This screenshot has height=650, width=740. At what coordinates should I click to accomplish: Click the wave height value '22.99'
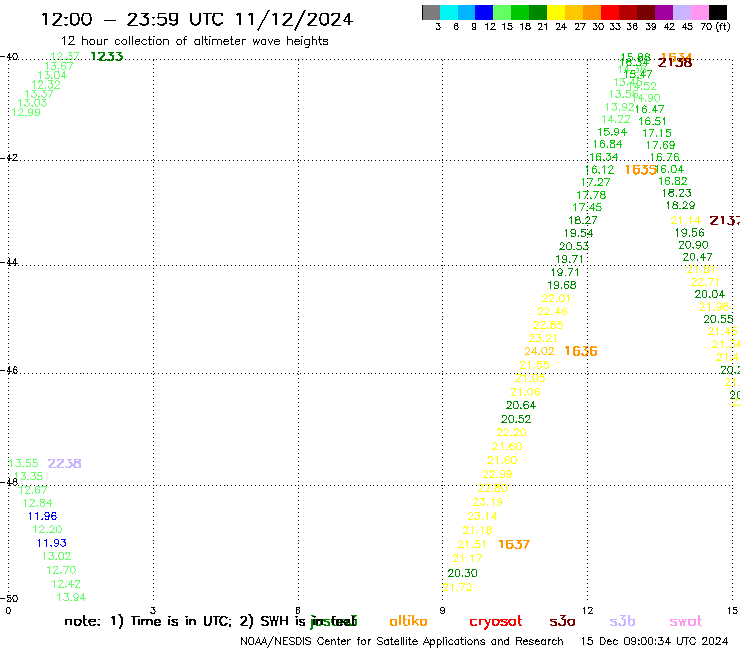coord(497,474)
